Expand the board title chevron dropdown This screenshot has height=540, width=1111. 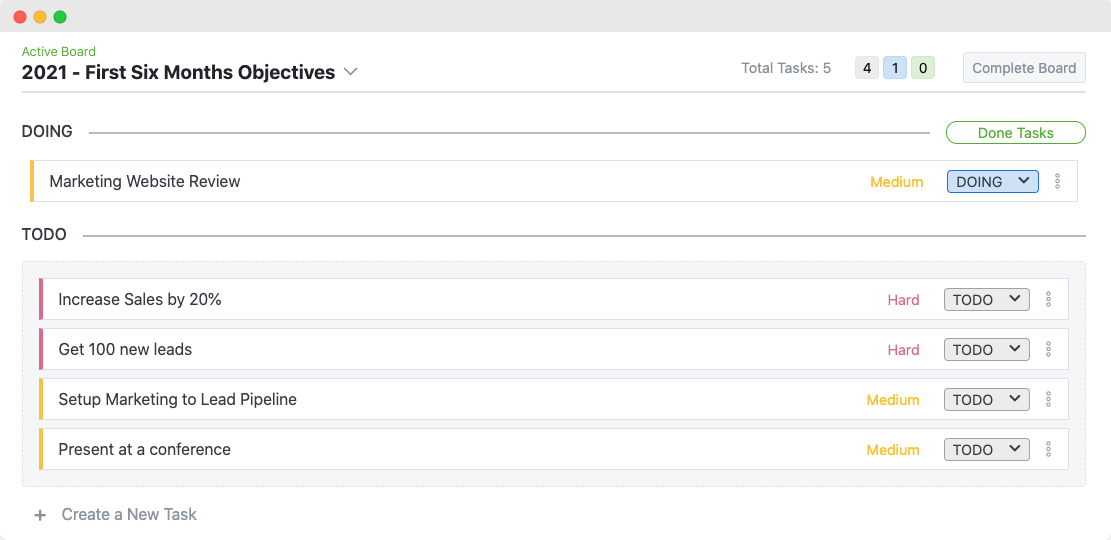(350, 72)
